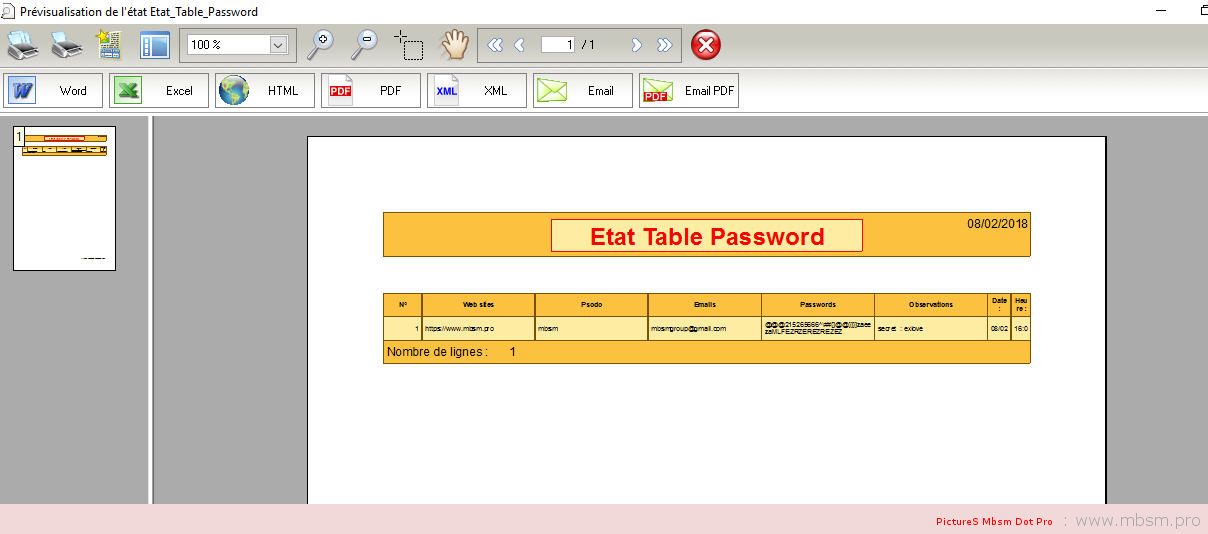Jump to the last page
This screenshot has height=534, width=1208.
pos(664,45)
